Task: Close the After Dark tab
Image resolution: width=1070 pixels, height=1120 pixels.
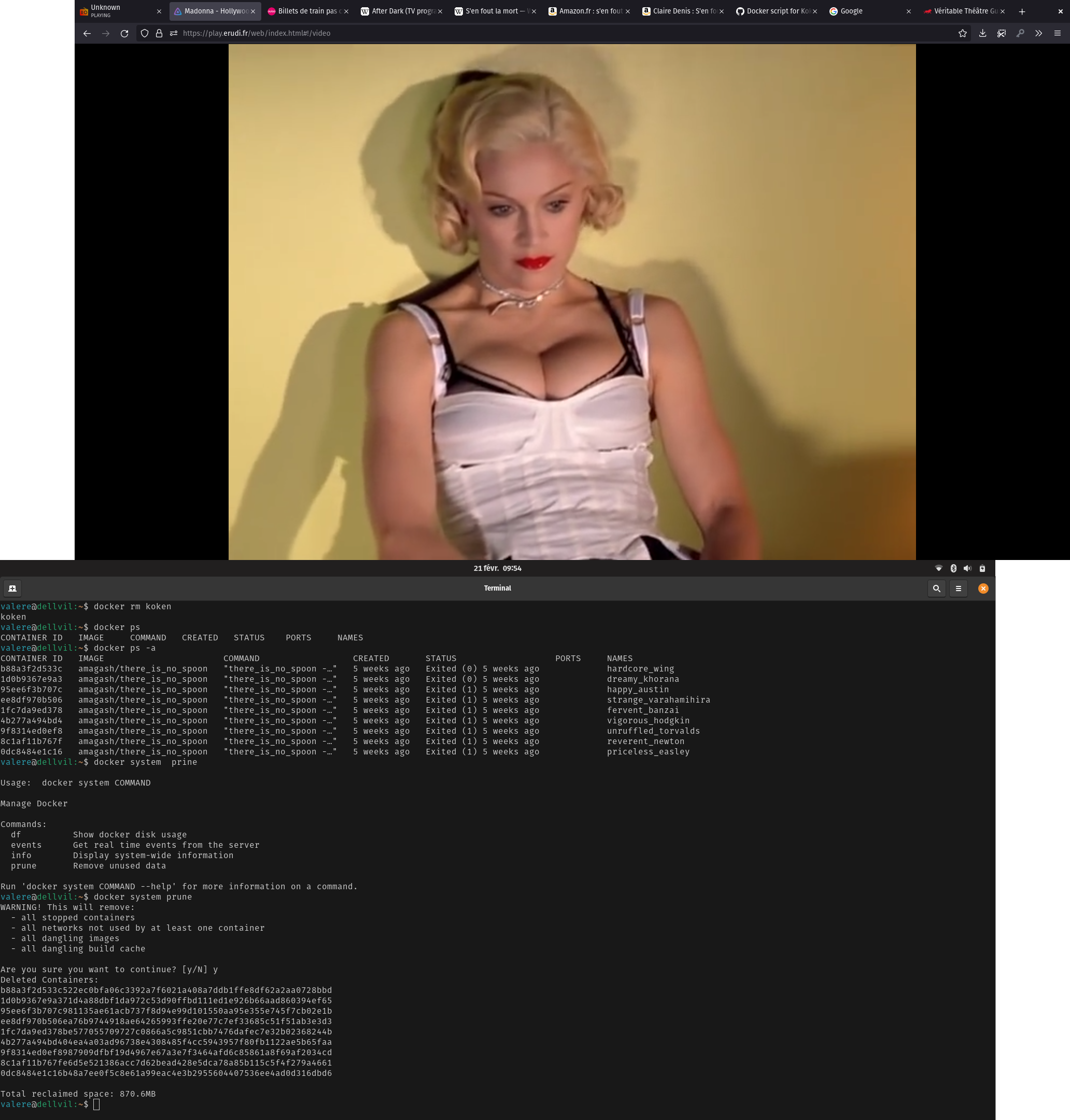Action: pos(440,11)
